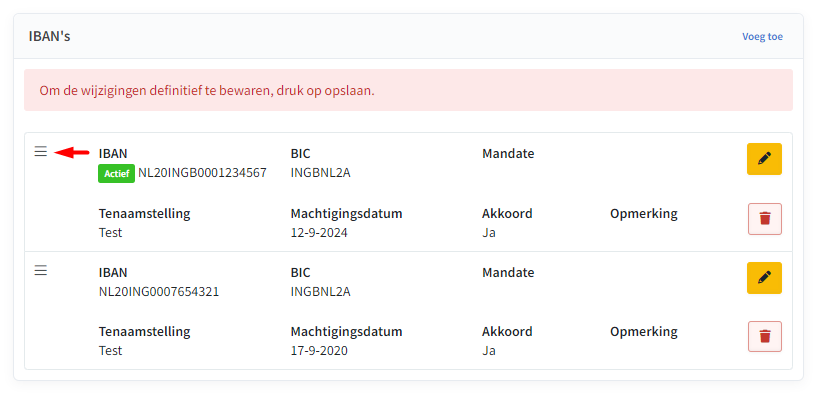Delete the IBAN dated 17-9-2020
This screenshot has width=817, height=420.
764,337
